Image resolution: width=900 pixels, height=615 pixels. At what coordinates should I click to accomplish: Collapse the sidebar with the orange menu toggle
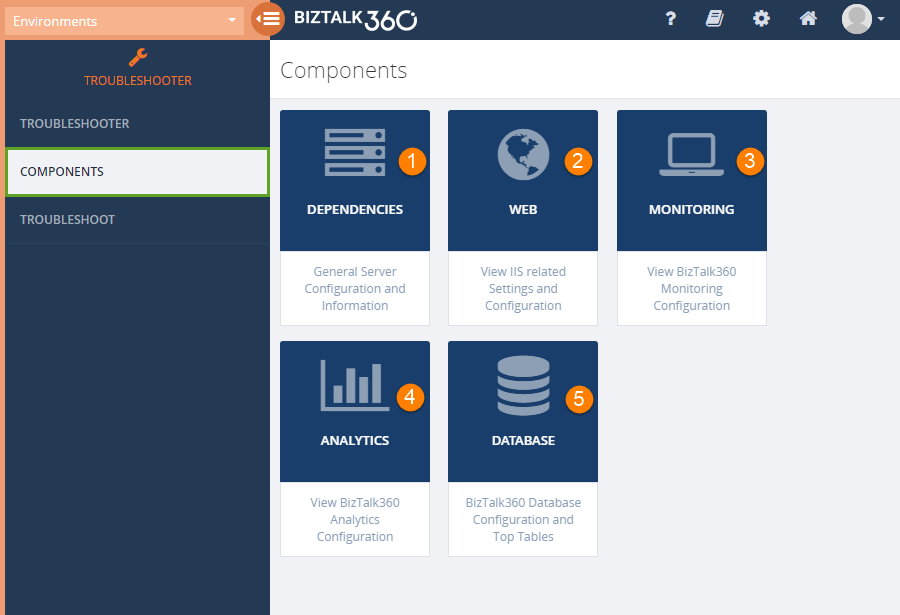pos(267,19)
